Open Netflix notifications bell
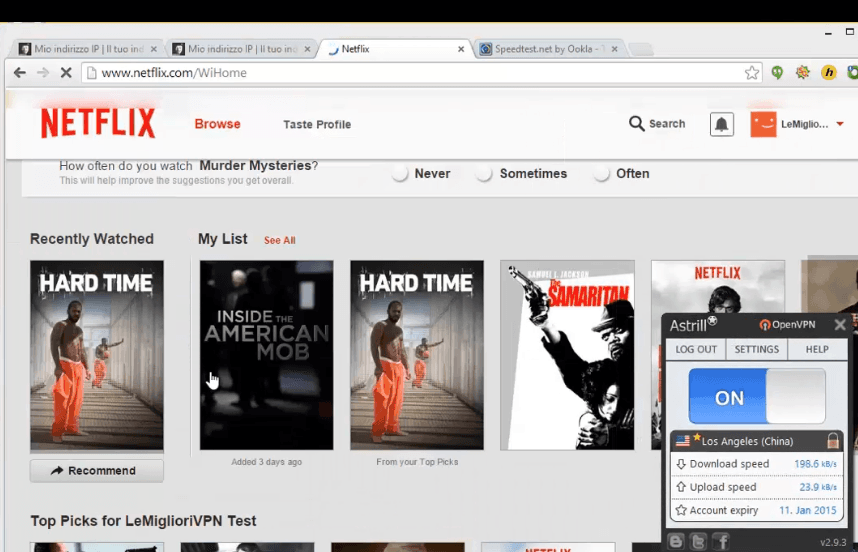The image size is (858, 552). (722, 124)
